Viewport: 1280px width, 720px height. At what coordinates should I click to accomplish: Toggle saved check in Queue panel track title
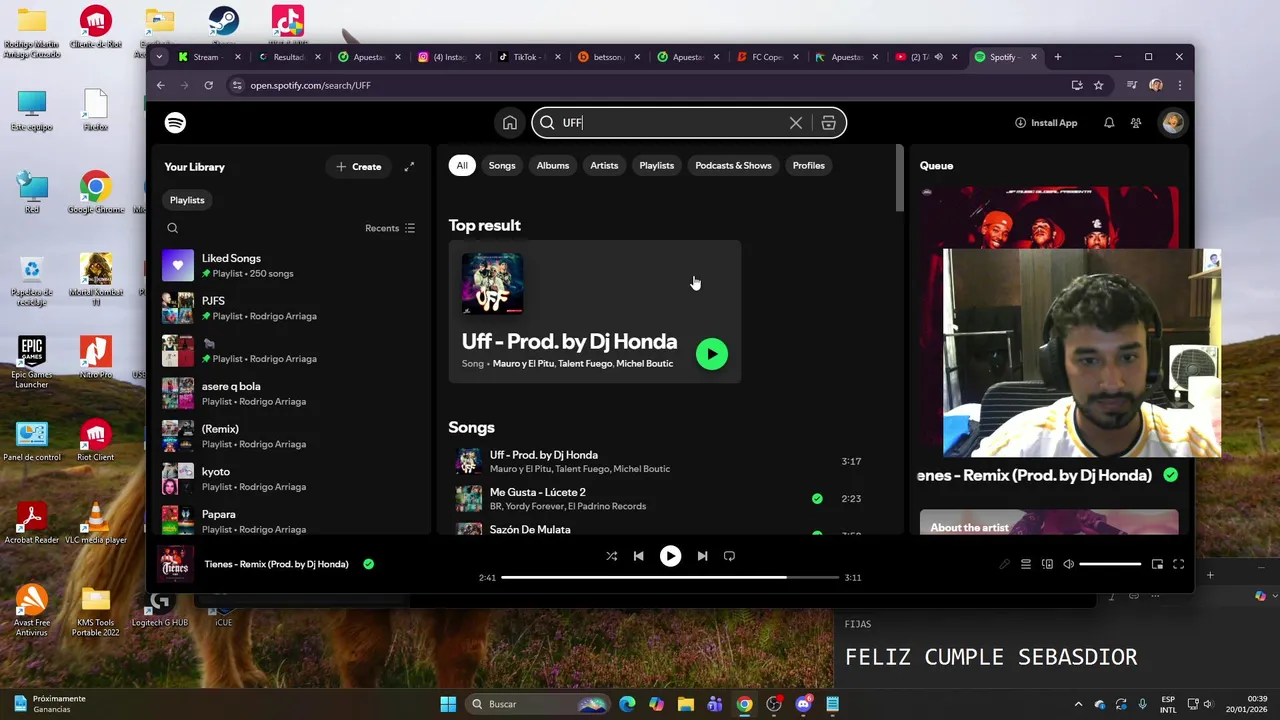tap(1170, 475)
